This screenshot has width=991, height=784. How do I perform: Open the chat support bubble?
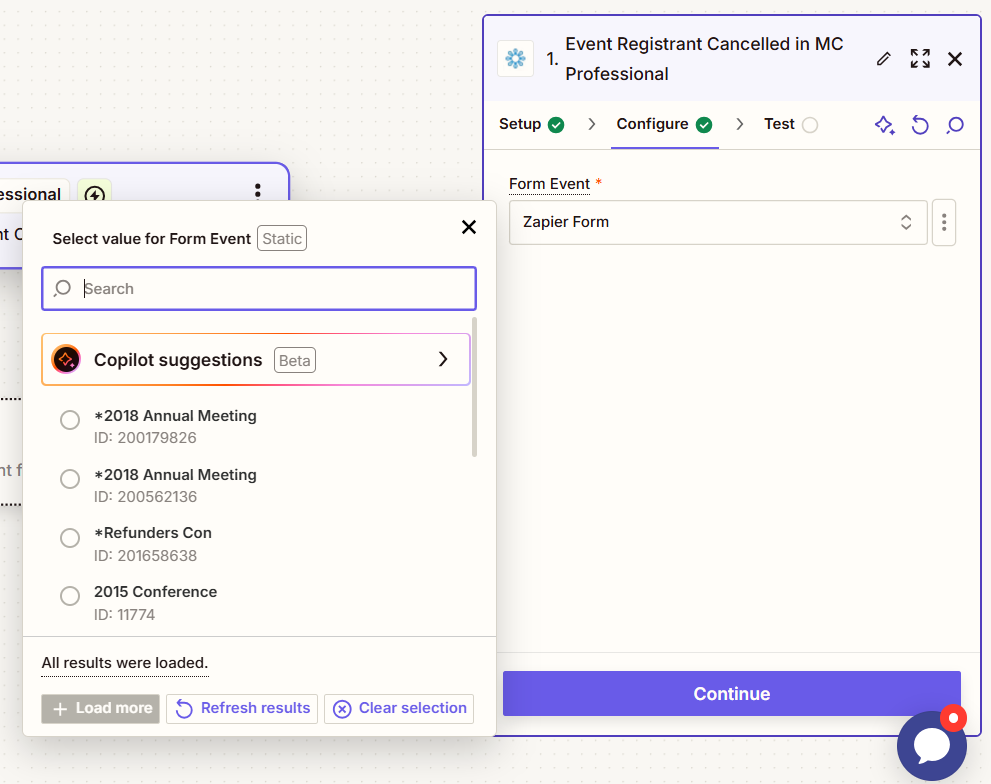coord(932,745)
